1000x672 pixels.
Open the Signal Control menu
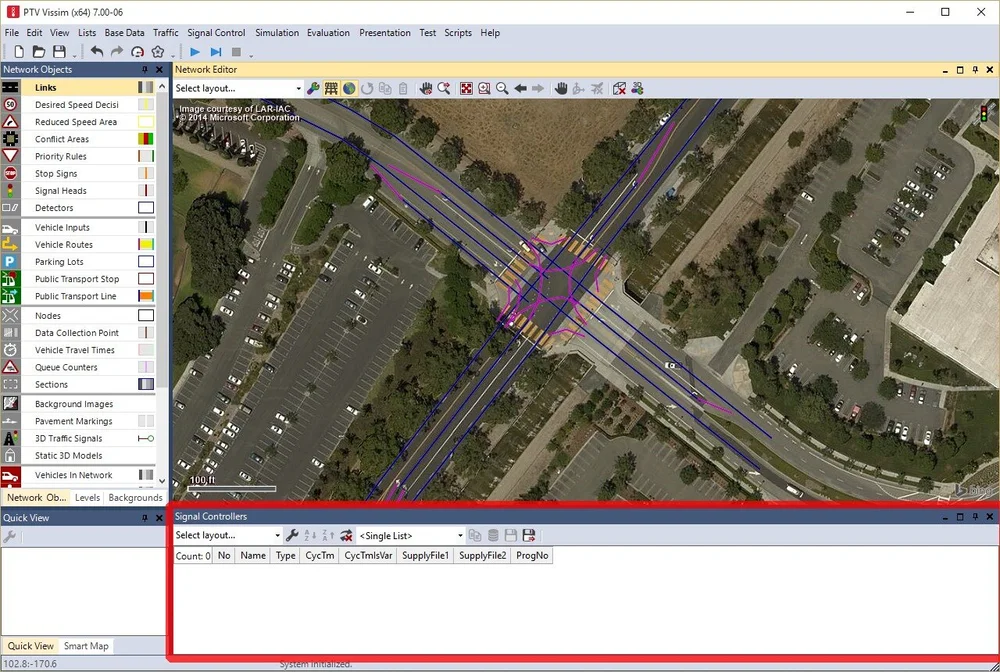(216, 32)
